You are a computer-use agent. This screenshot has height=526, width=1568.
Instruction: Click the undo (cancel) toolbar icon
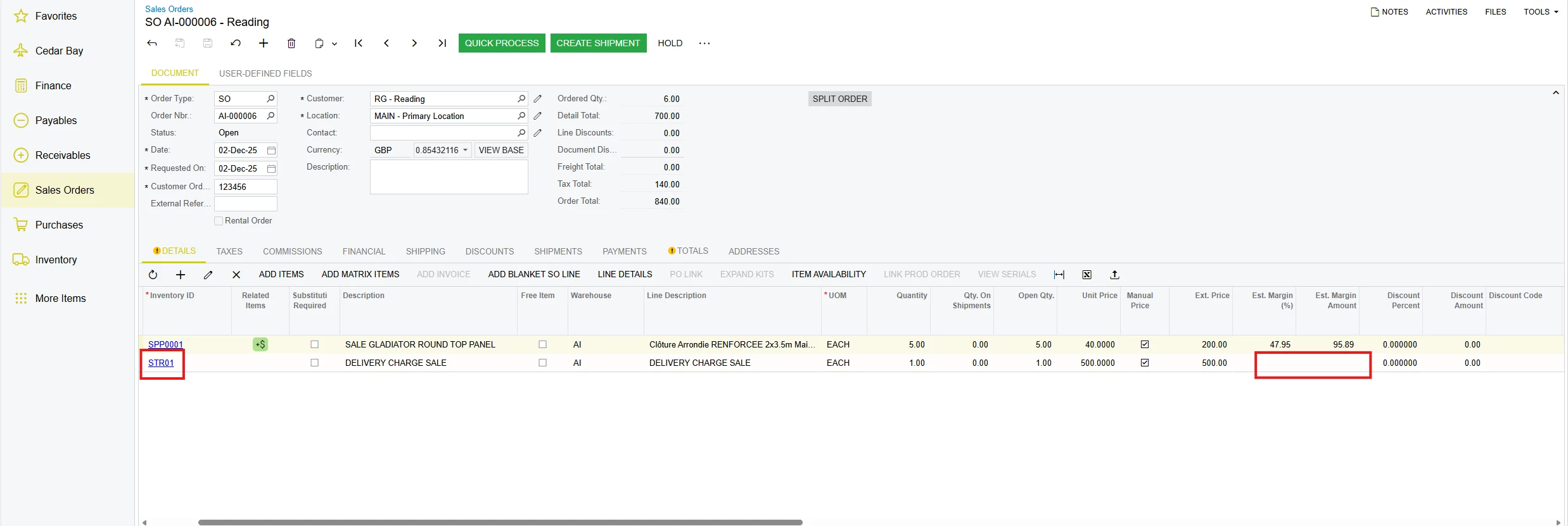(236, 43)
